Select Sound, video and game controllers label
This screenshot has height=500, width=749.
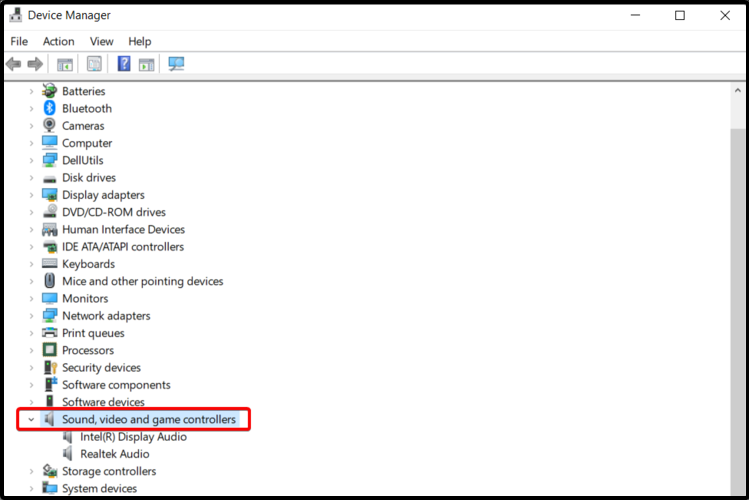coord(149,419)
